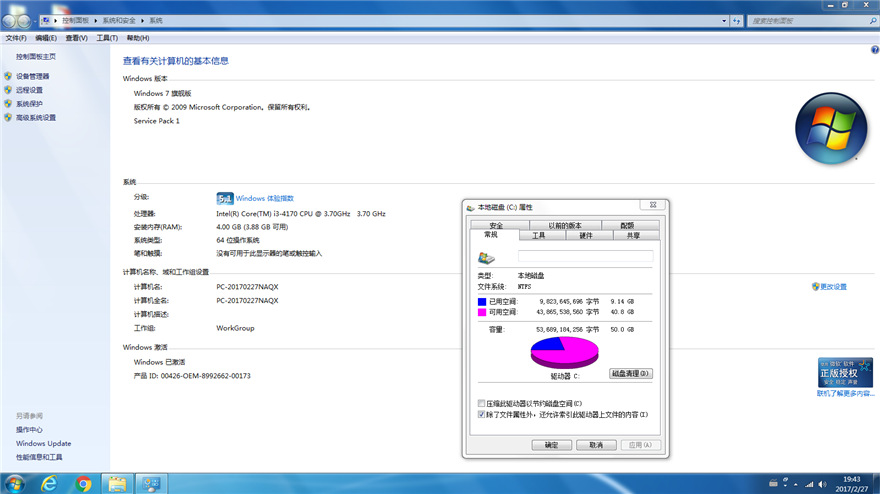Open the 查看(V) menu
The image size is (880, 494).
point(76,38)
